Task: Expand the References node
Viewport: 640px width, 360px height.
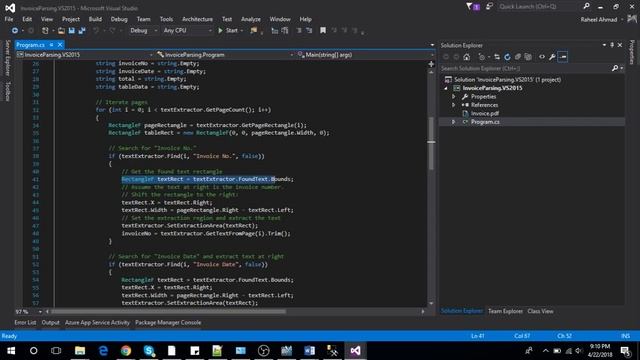Action: [453, 105]
